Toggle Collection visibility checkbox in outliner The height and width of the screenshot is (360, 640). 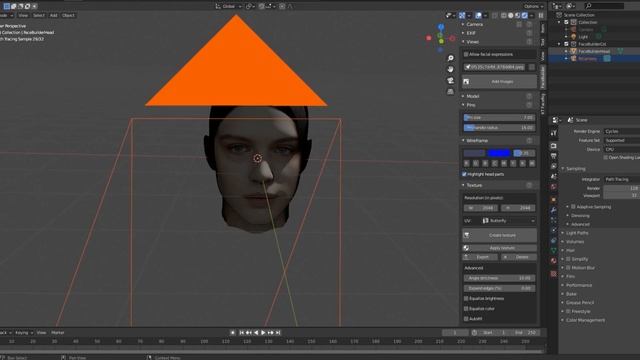pos(566,22)
